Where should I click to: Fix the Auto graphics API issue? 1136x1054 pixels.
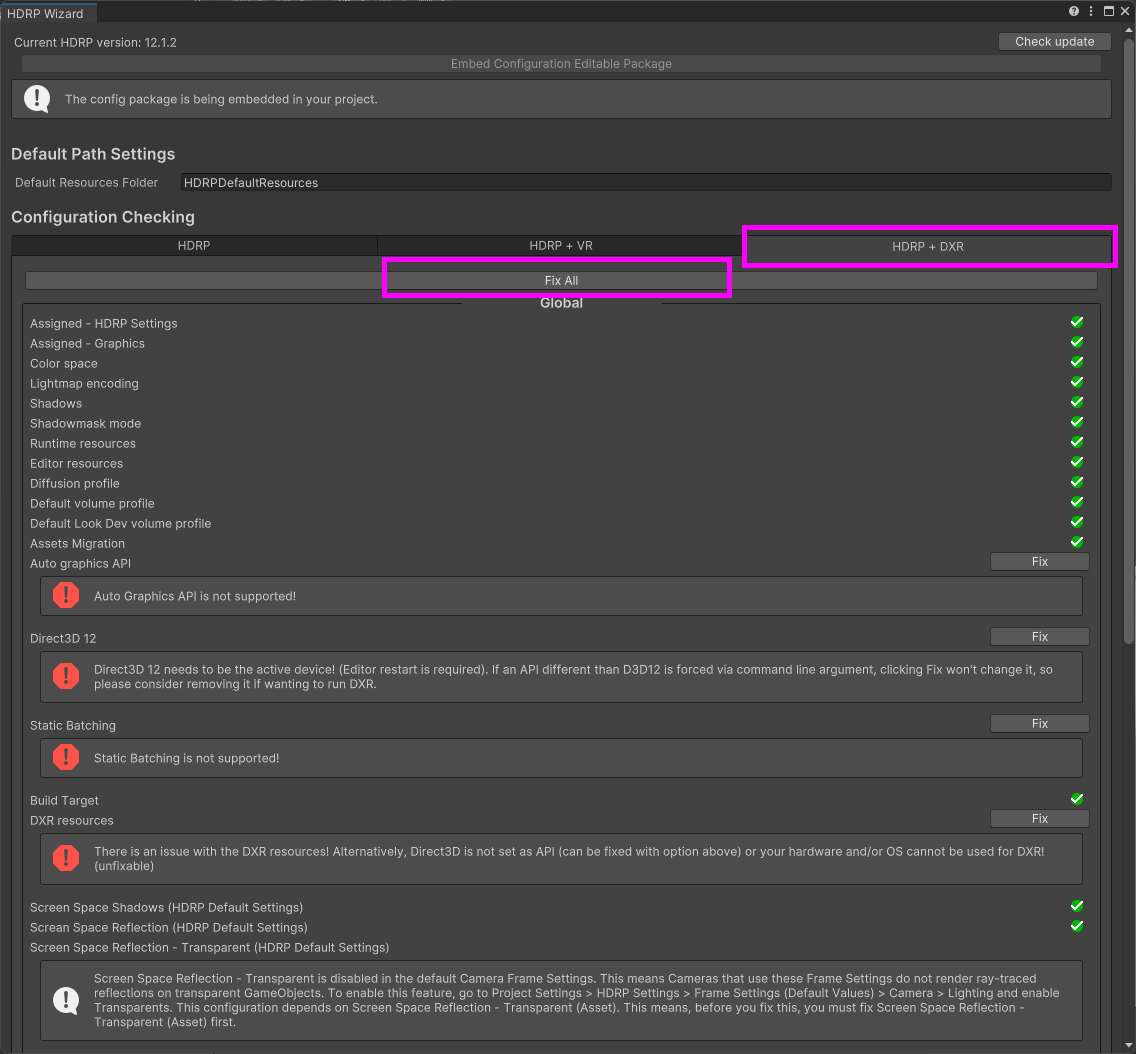1039,562
